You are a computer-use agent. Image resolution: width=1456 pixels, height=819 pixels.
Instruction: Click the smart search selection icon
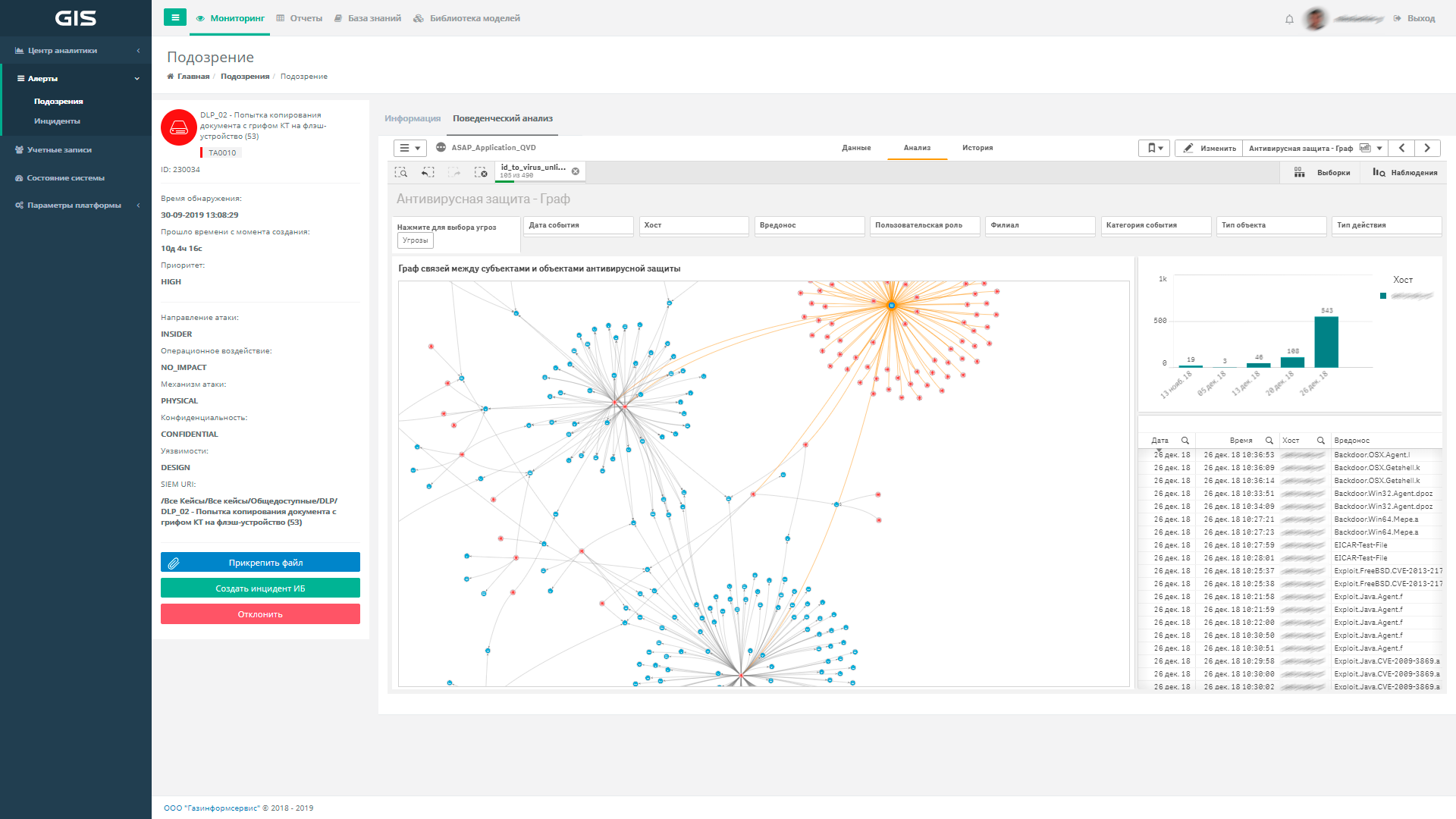tap(401, 173)
